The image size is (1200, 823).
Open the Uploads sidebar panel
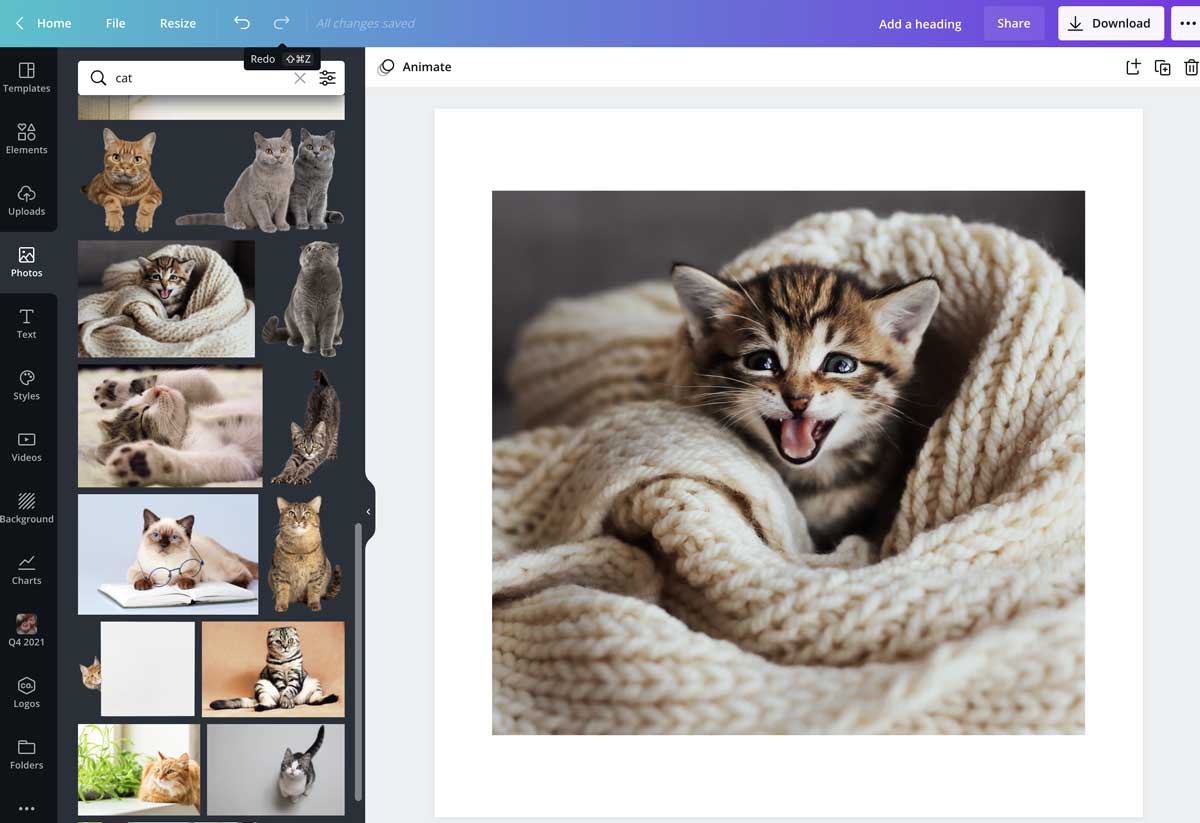(27, 200)
